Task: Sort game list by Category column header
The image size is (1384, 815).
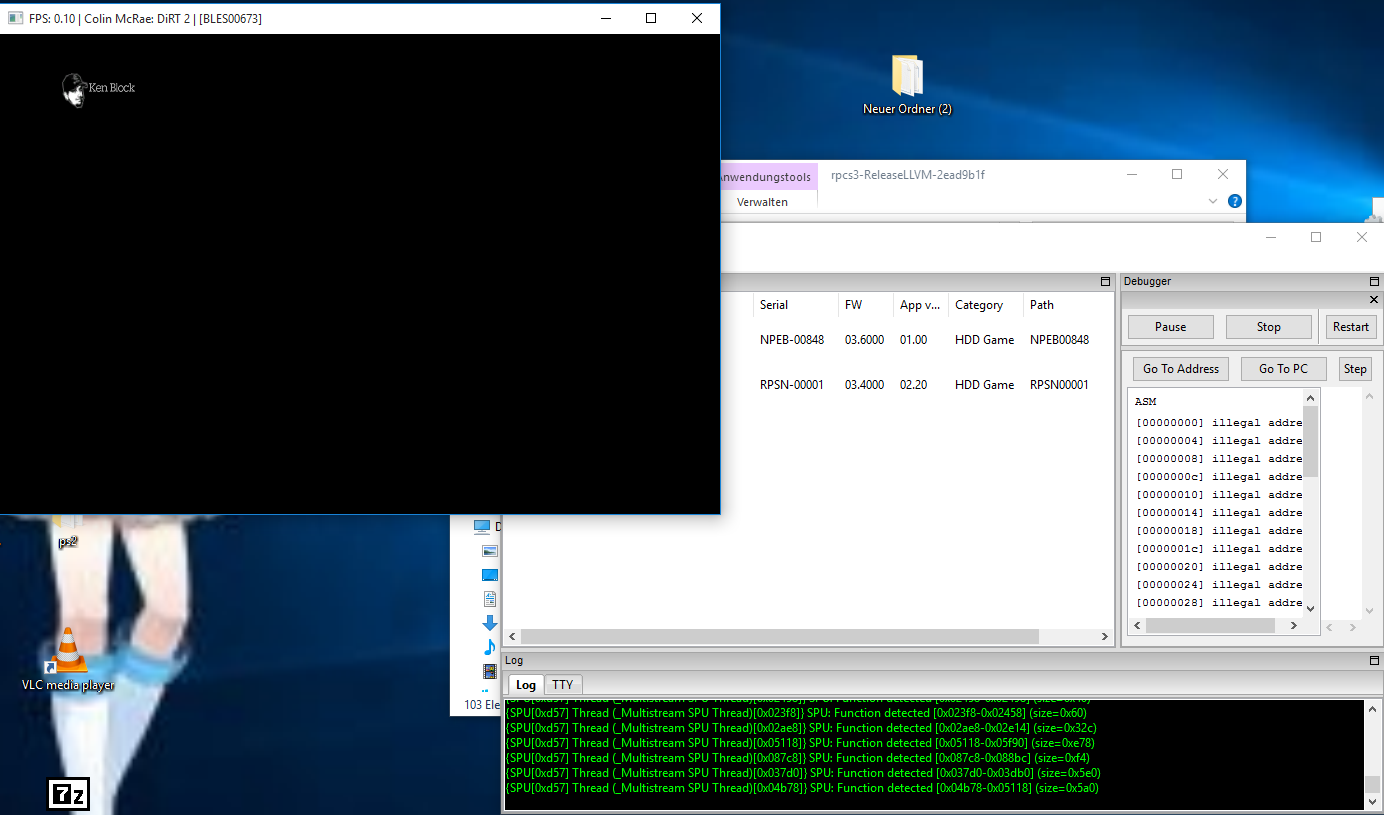Action: pos(978,305)
